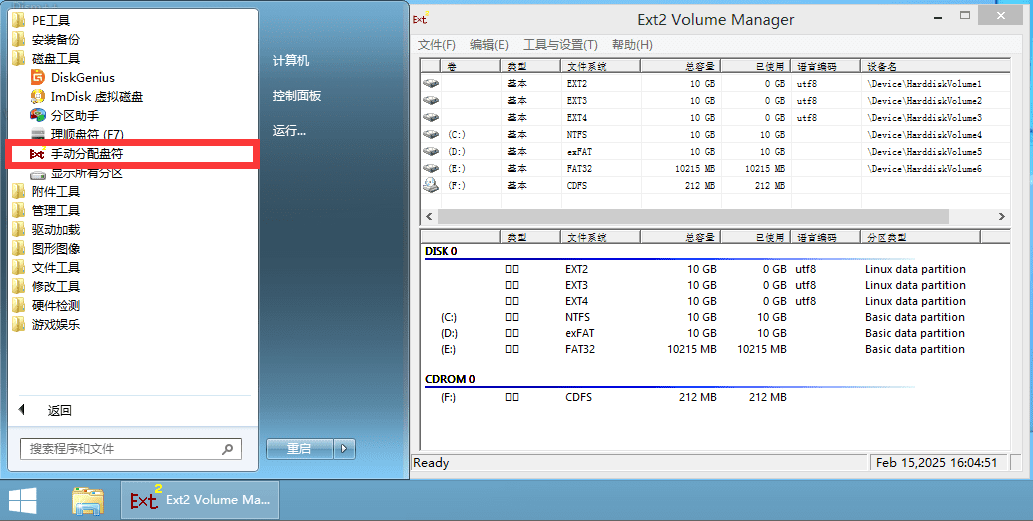Open the arrow menu beside 重启 button

(345, 449)
